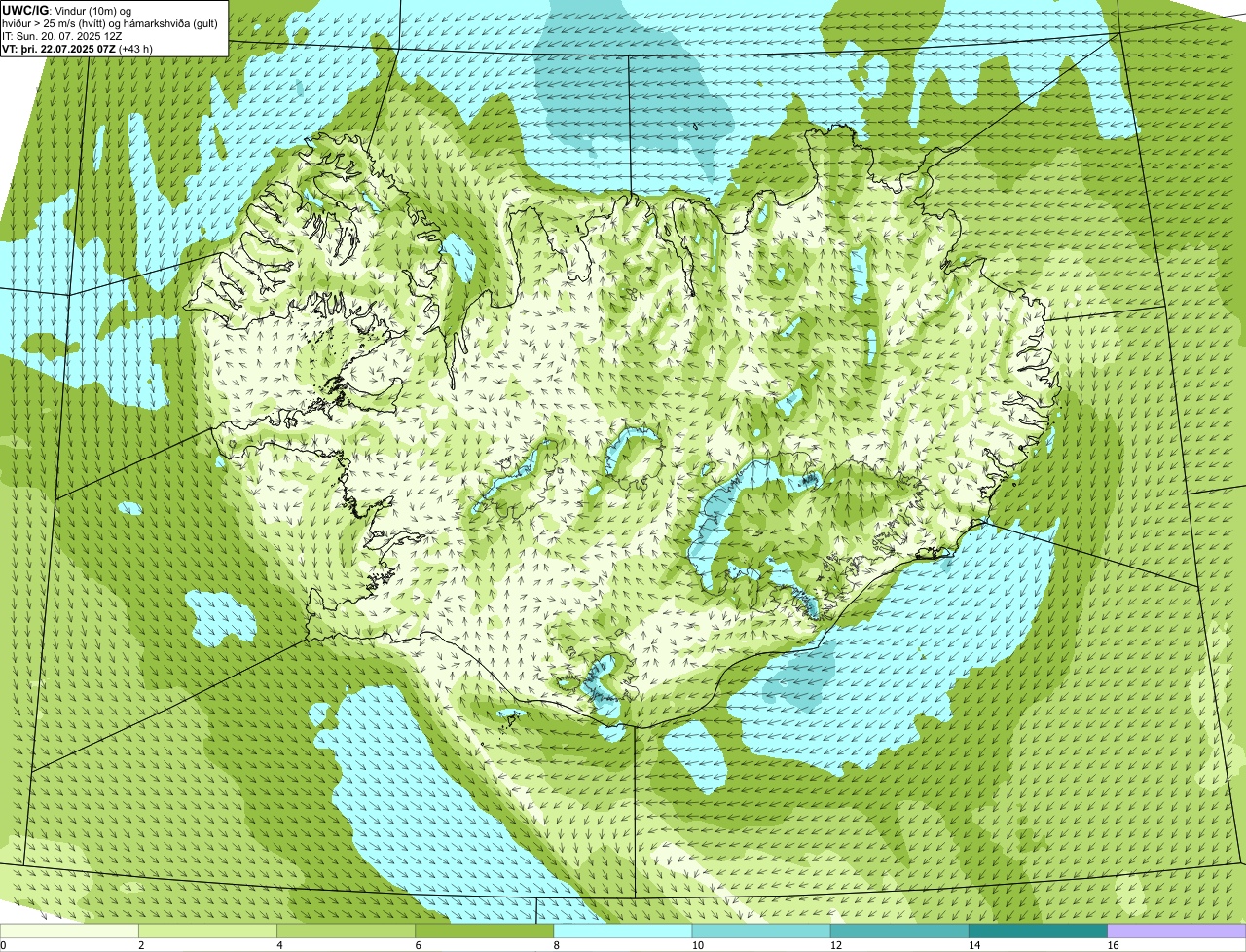Select the legend swatch between 2 and 4
The image size is (1246, 952).
point(208,932)
